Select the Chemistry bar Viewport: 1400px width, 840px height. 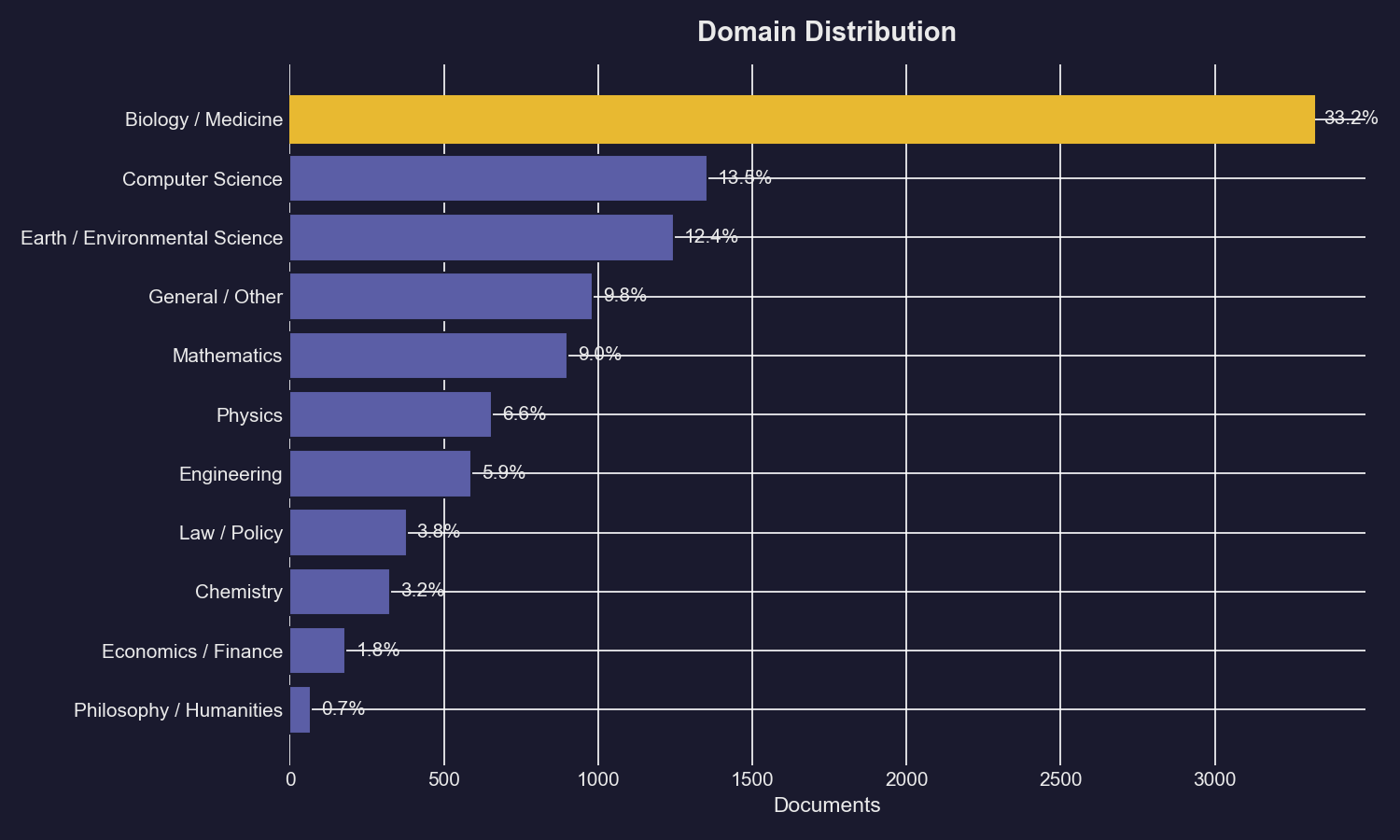tap(340, 592)
